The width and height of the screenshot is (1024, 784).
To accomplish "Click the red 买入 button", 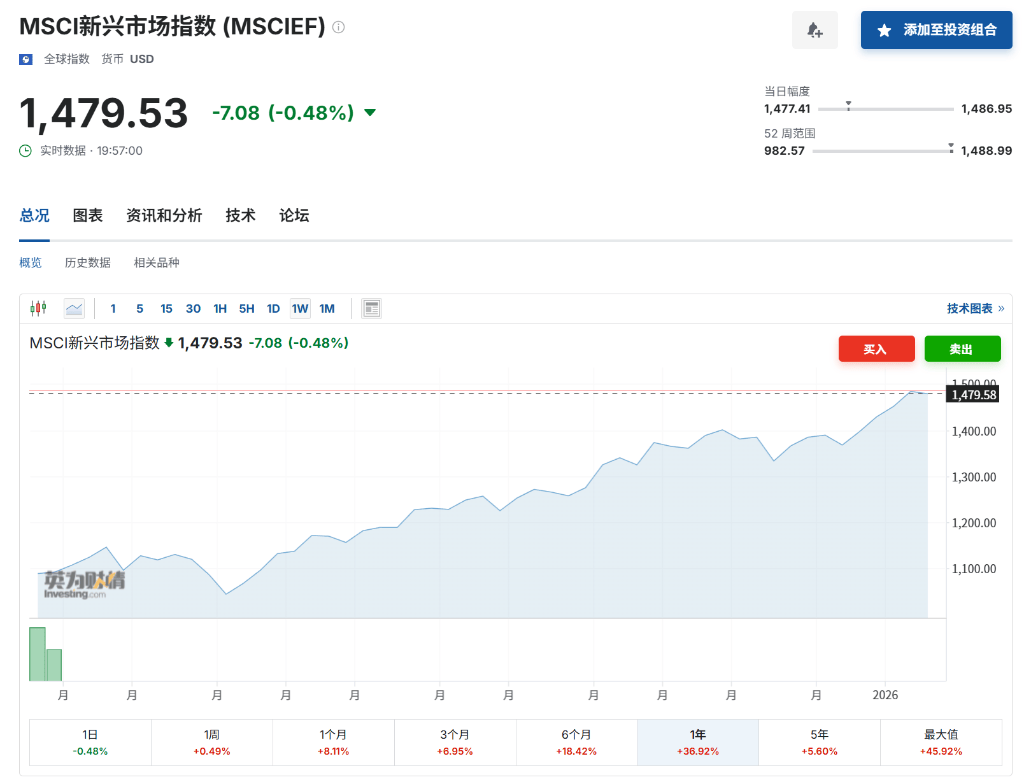I will (876, 348).
